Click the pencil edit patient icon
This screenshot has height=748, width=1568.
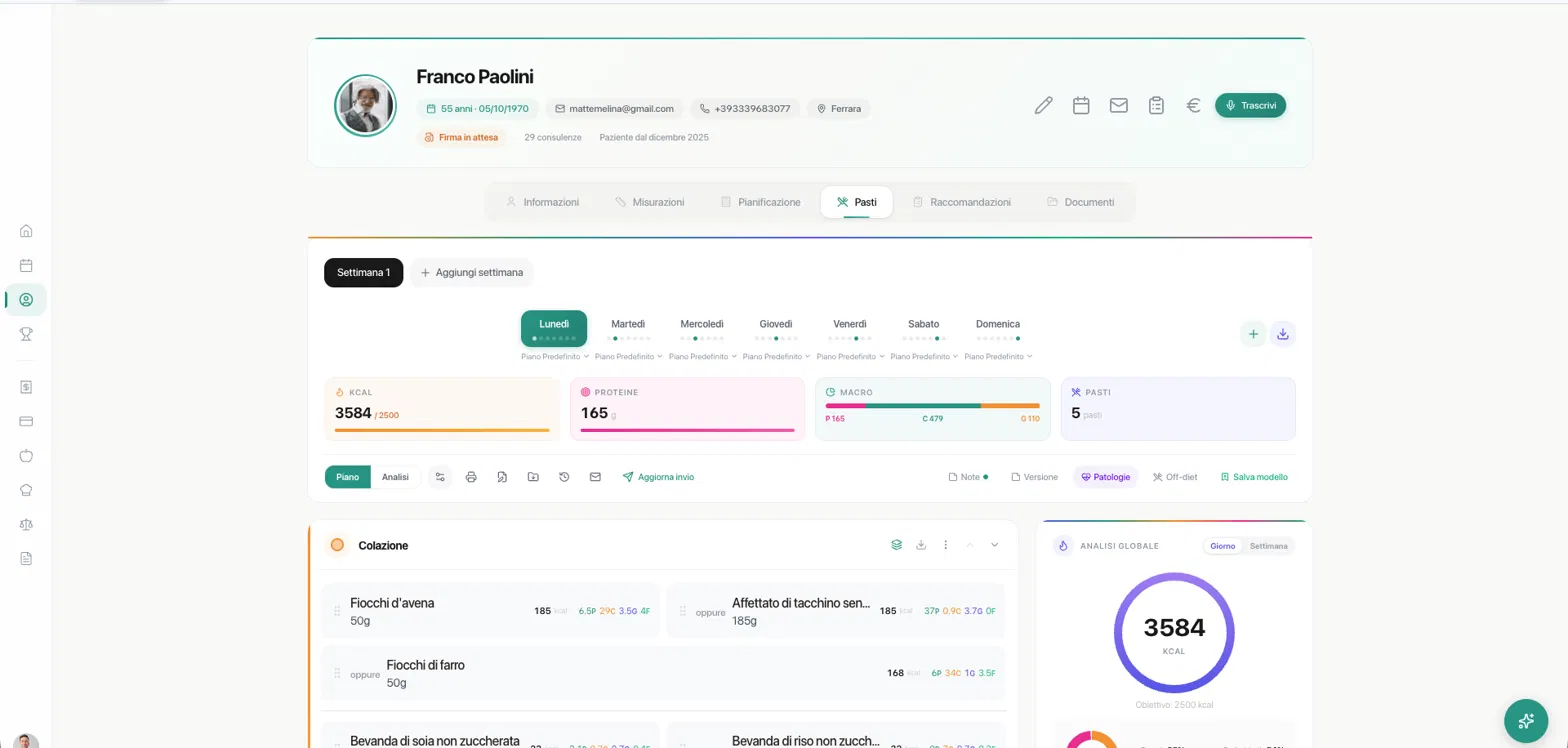pyautogui.click(x=1043, y=105)
